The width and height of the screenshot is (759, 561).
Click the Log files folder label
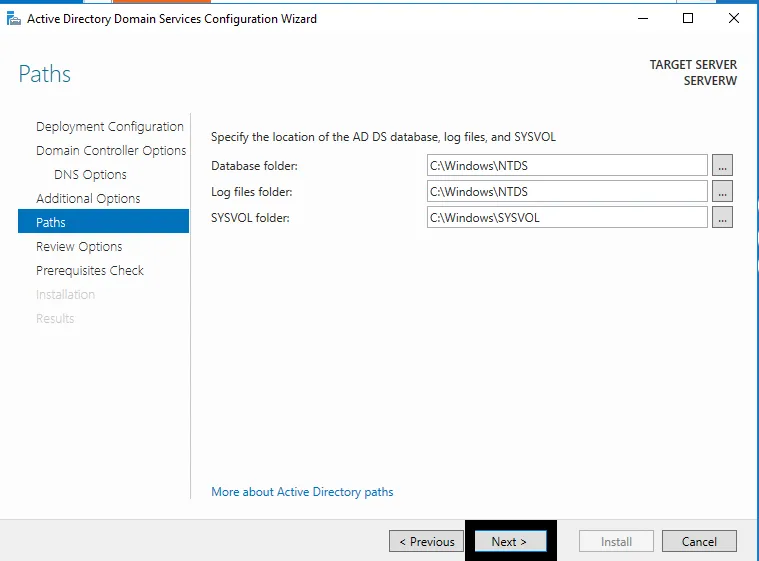click(x=252, y=192)
